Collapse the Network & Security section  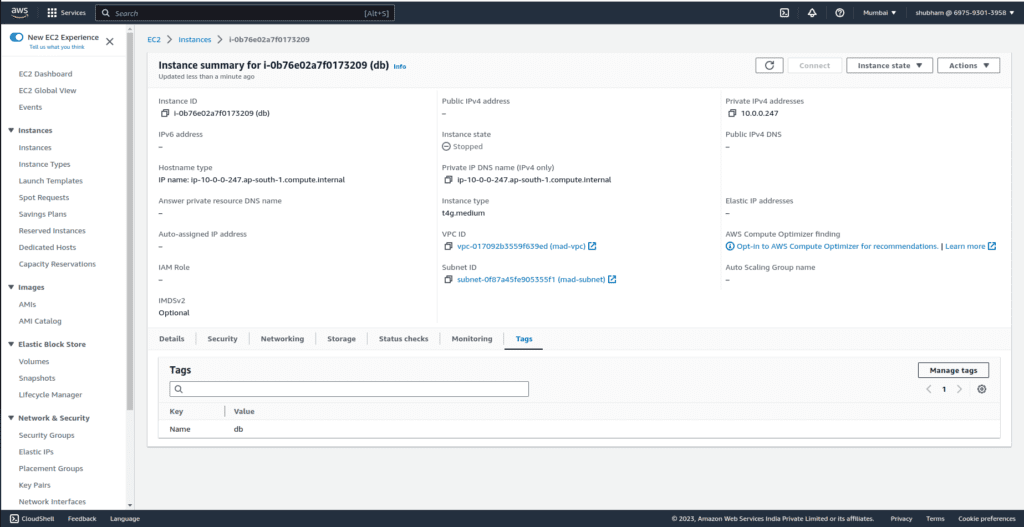pos(11,418)
